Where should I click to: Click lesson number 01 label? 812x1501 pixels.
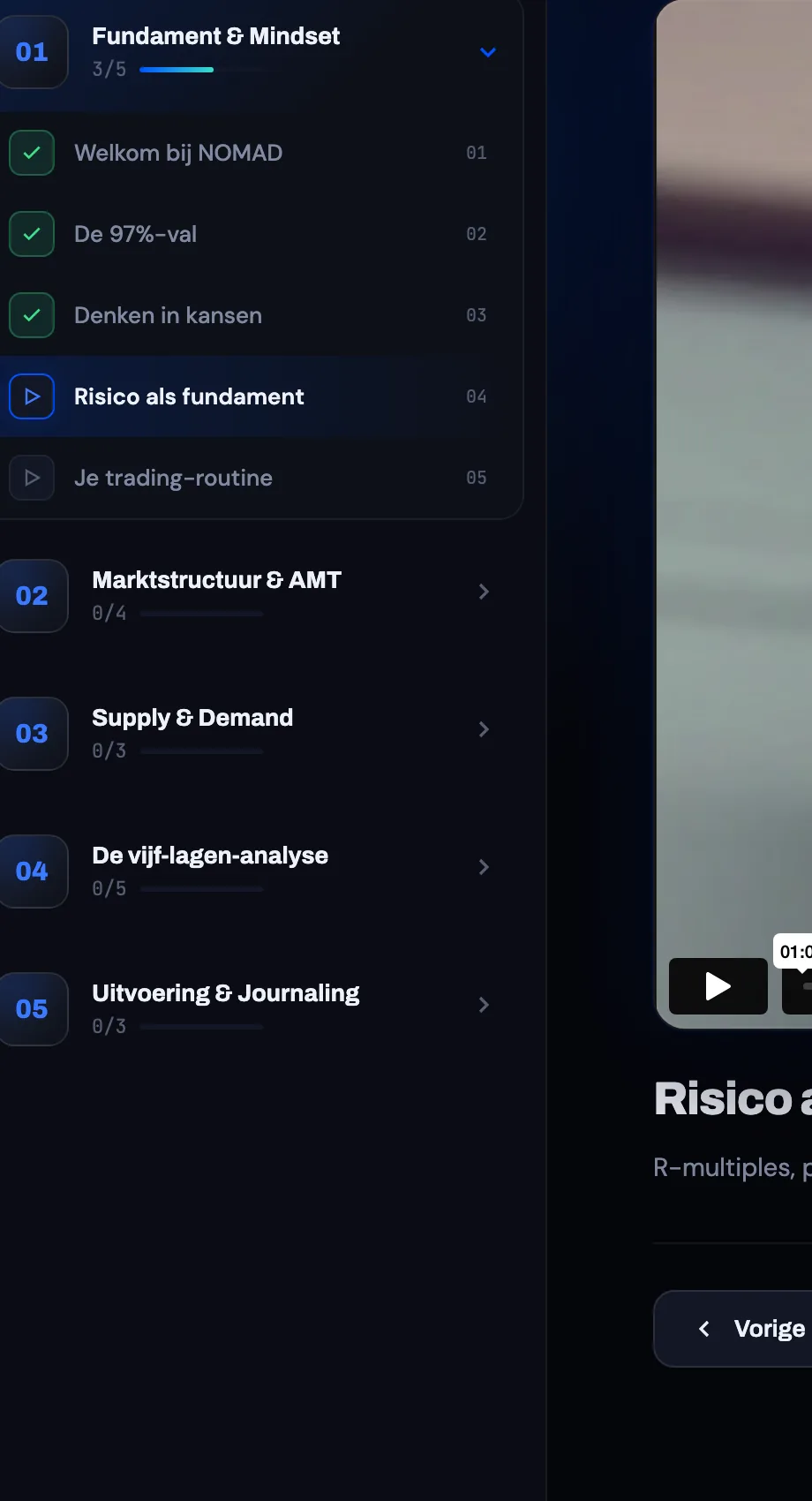pos(477,153)
